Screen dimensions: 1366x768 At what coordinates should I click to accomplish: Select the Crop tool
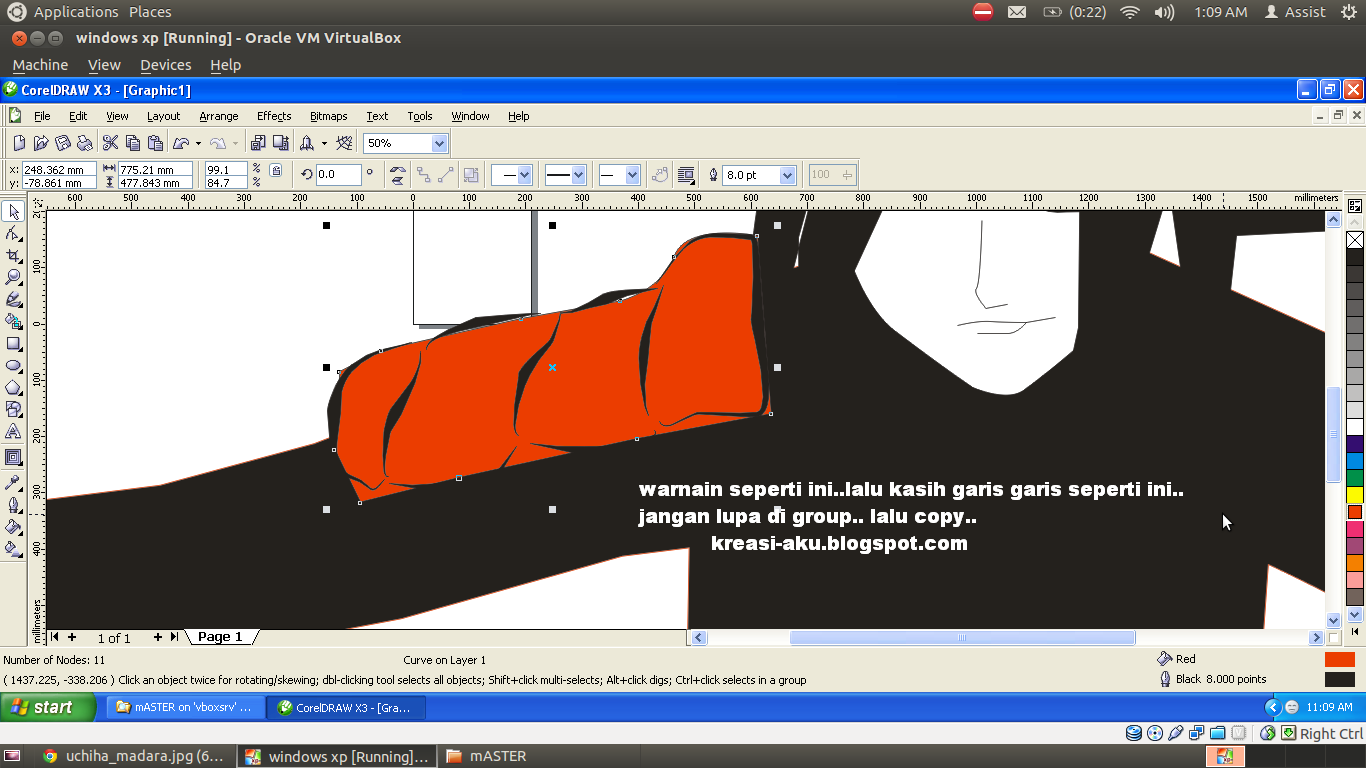[13, 255]
